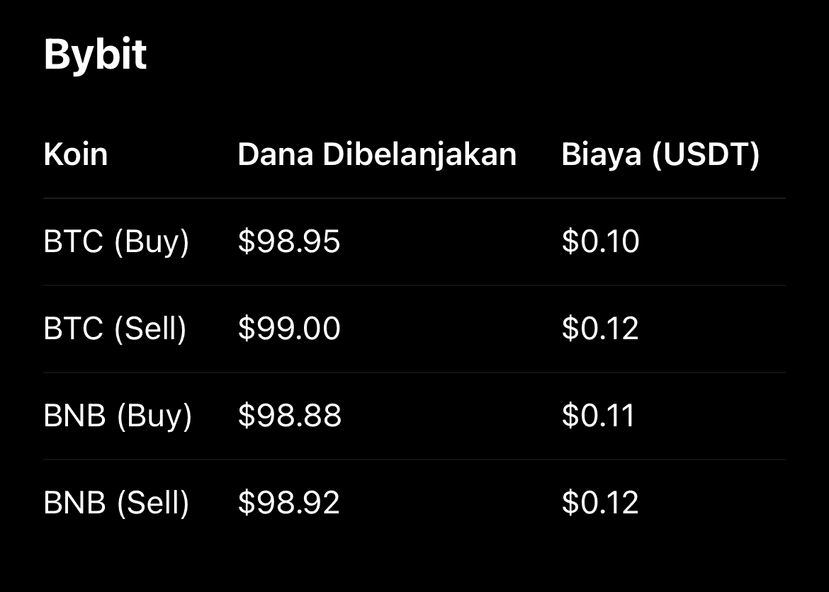Click the word USDT in header
829x592 pixels.
click(x=705, y=155)
